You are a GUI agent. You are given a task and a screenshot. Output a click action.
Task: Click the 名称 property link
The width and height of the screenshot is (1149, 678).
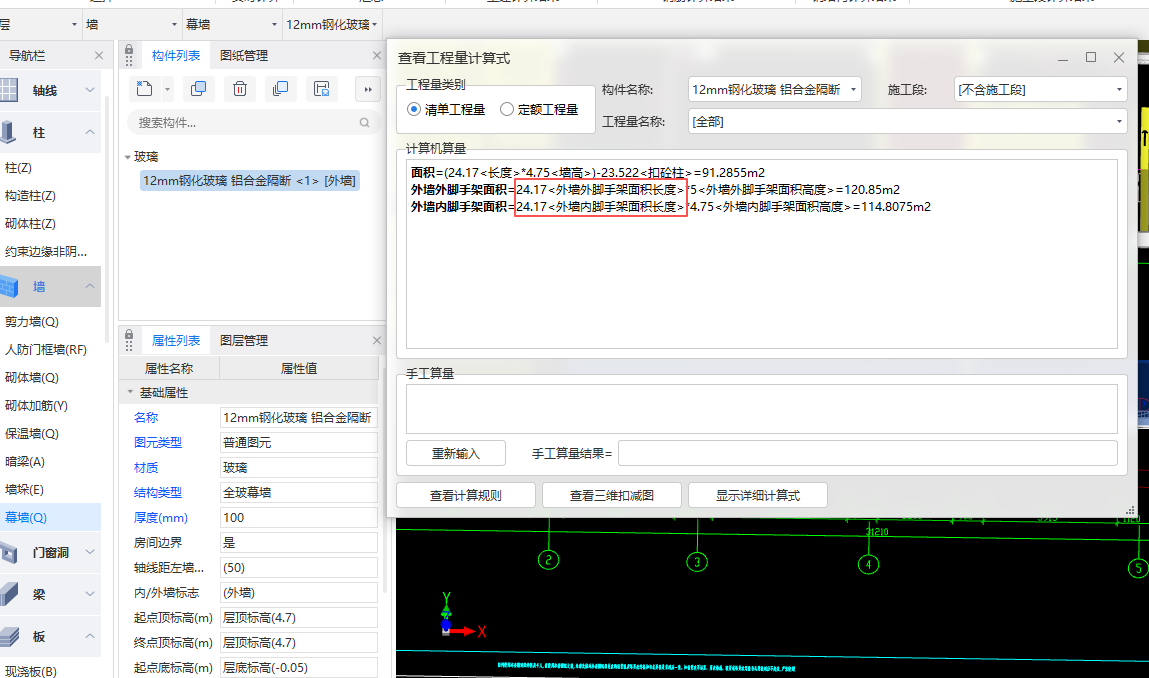click(146, 417)
